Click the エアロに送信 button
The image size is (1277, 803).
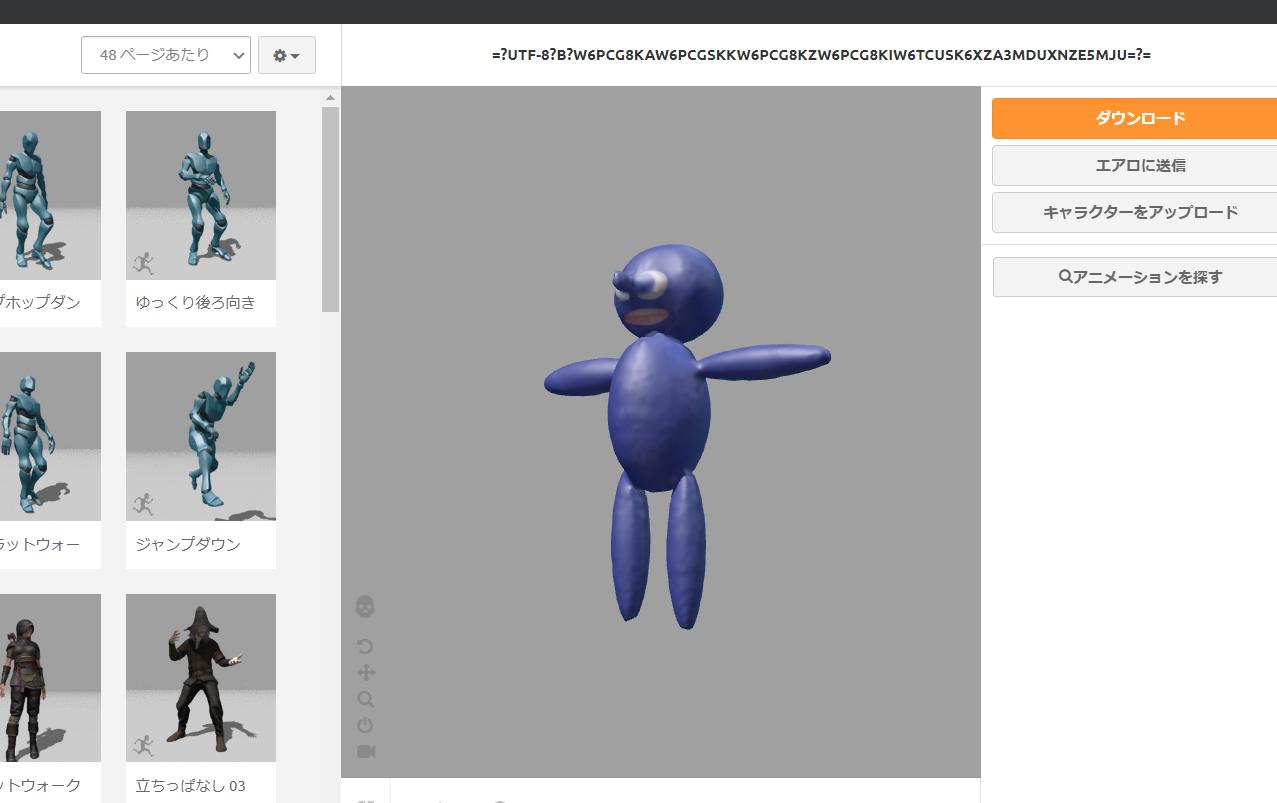[x=1135, y=165]
